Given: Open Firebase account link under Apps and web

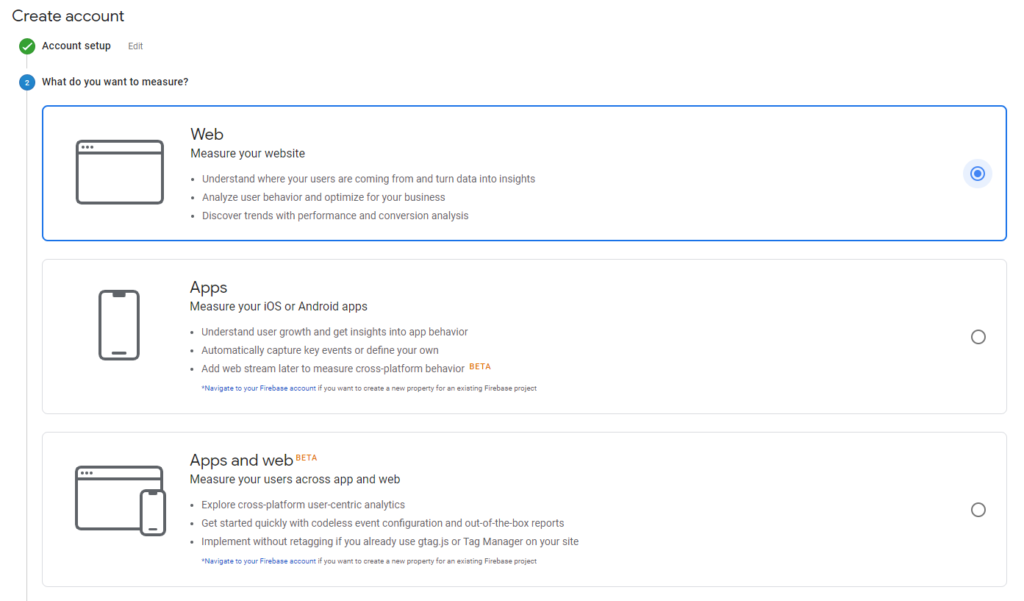Looking at the screenshot, I should tap(260, 561).
